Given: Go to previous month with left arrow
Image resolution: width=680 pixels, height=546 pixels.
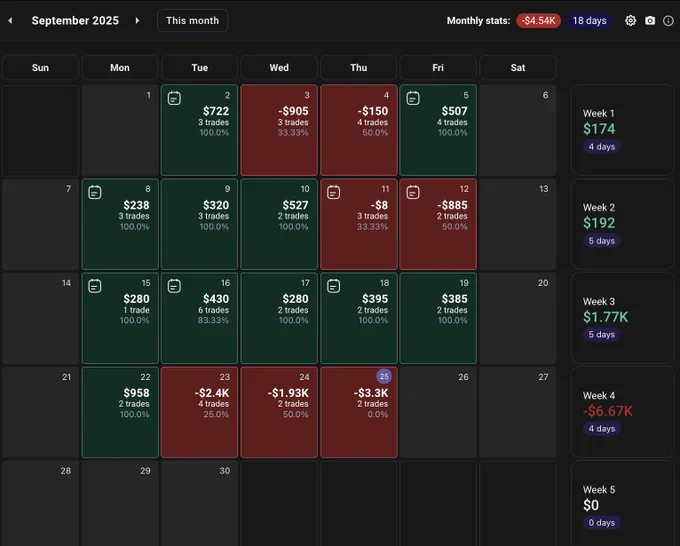Looking at the screenshot, I should [10, 20].
